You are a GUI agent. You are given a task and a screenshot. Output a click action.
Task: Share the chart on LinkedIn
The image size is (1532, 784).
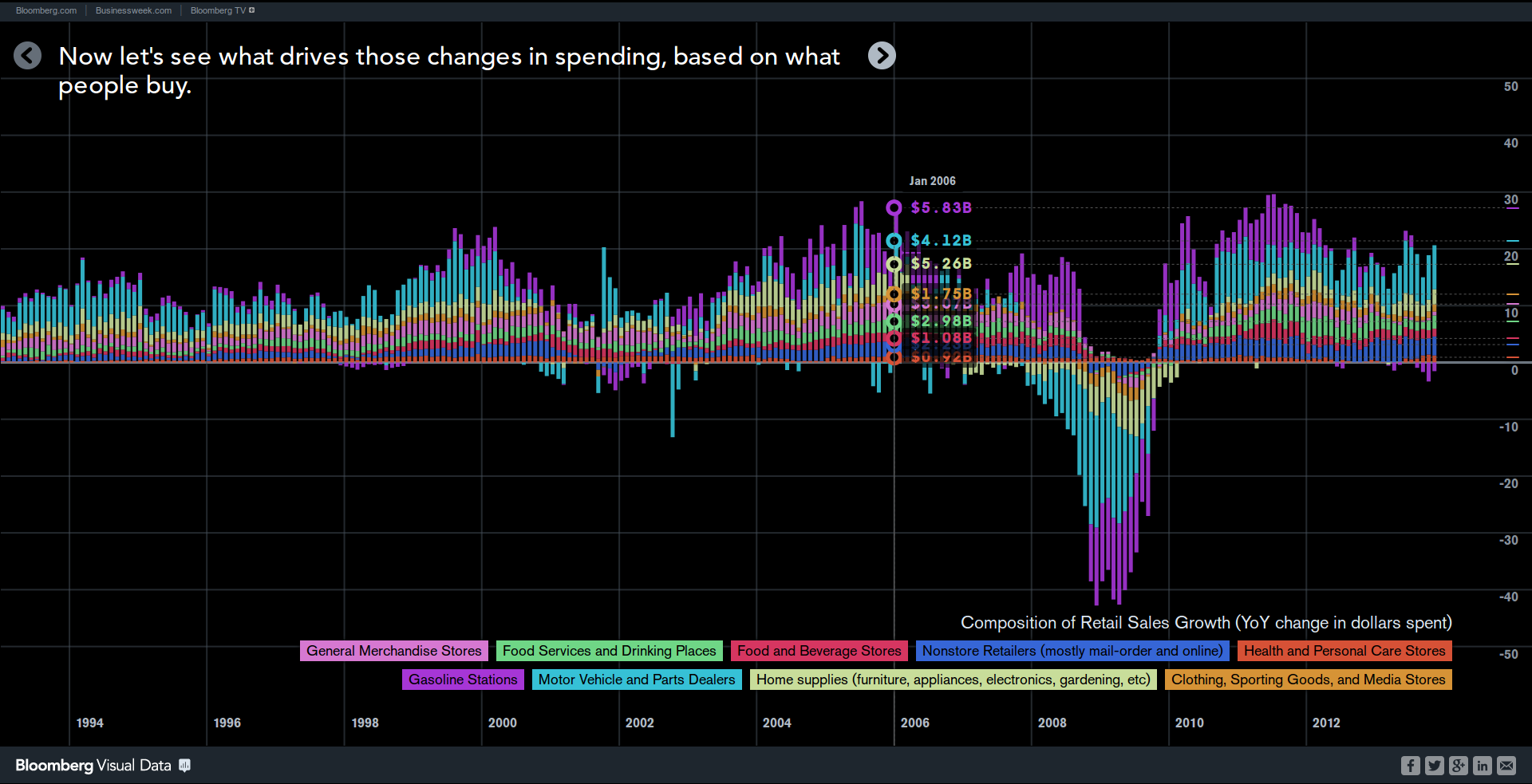1482,766
